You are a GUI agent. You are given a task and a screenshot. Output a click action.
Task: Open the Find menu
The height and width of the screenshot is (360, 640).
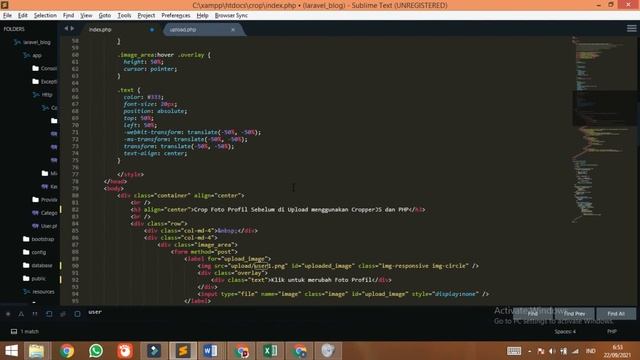point(68,16)
